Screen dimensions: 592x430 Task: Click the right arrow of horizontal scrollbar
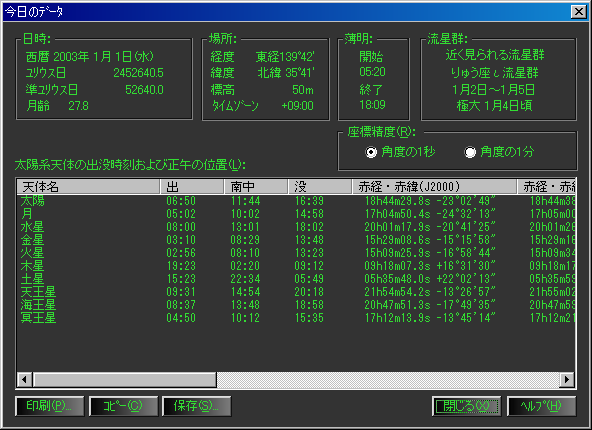tap(567, 379)
